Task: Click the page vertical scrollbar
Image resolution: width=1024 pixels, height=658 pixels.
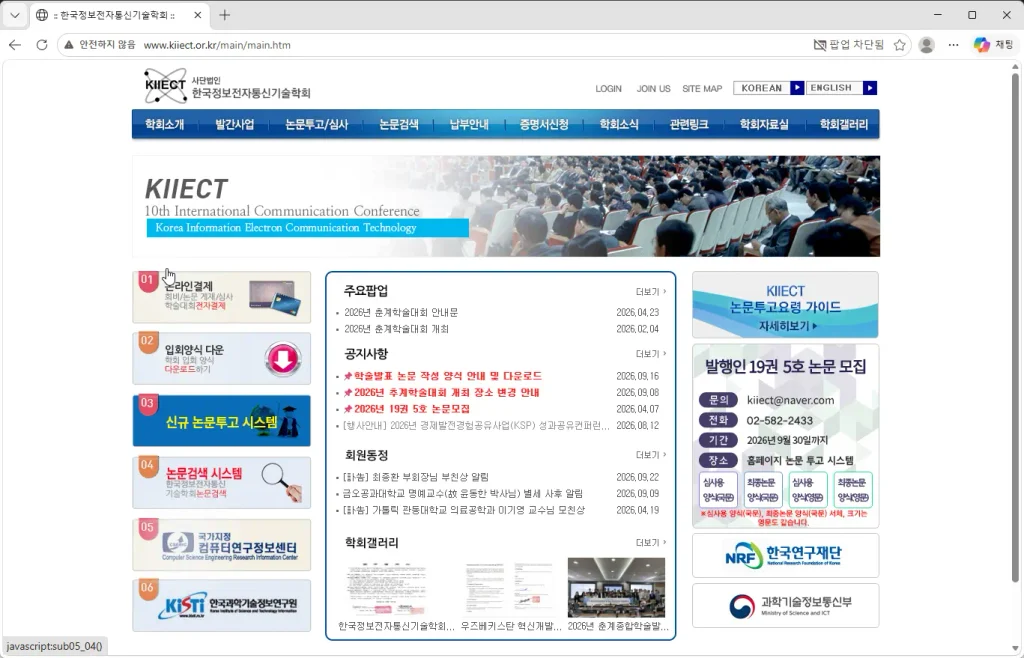Action: click(1015, 326)
